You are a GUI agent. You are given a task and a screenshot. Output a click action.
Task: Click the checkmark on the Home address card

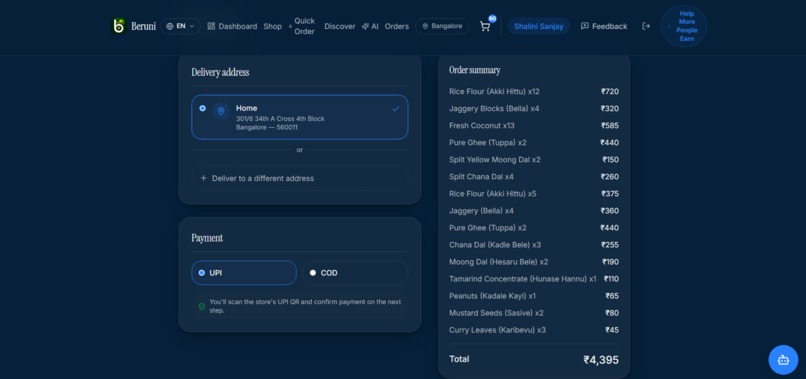tap(395, 109)
